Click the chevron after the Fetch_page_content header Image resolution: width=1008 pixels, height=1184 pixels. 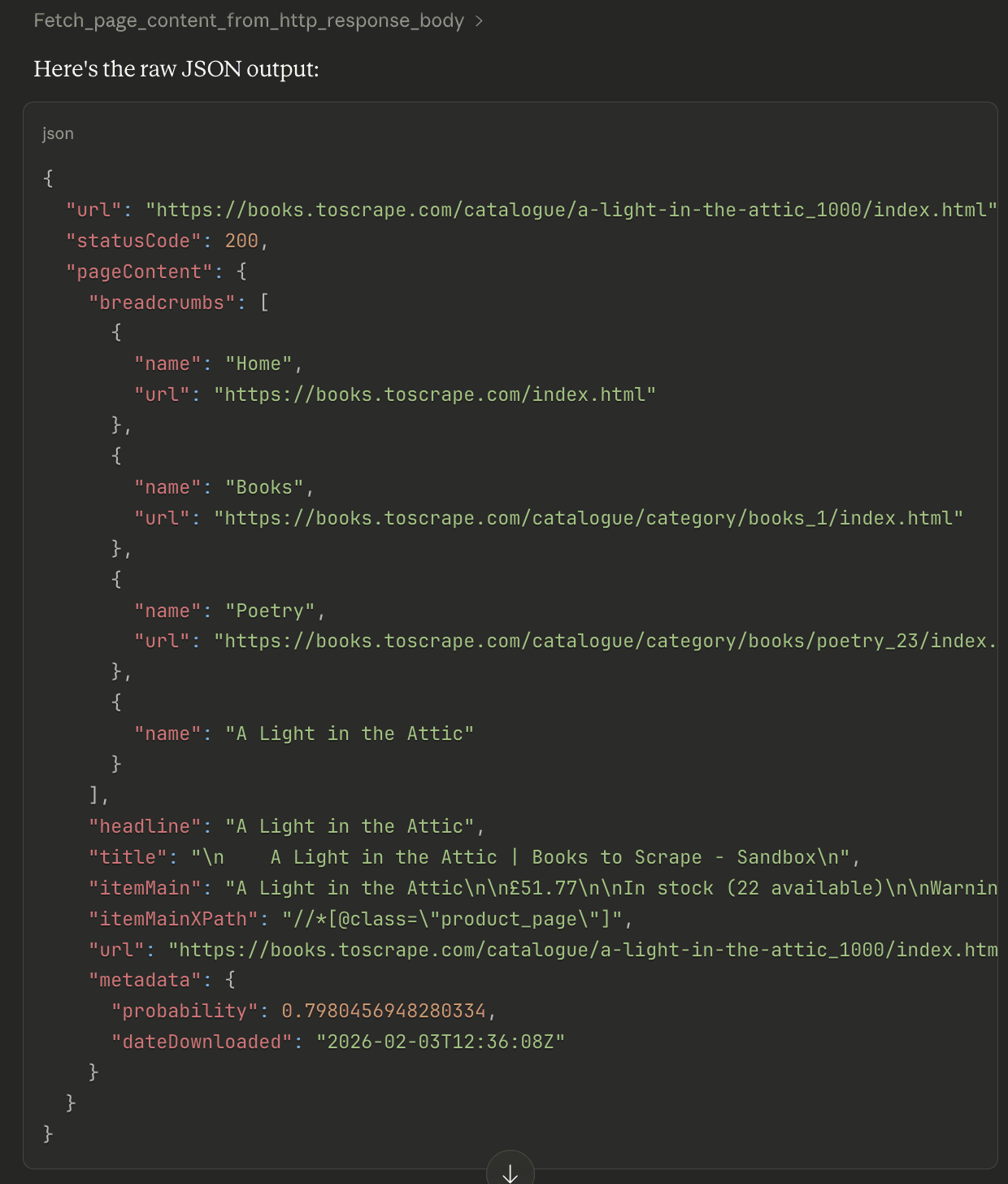[x=479, y=21]
